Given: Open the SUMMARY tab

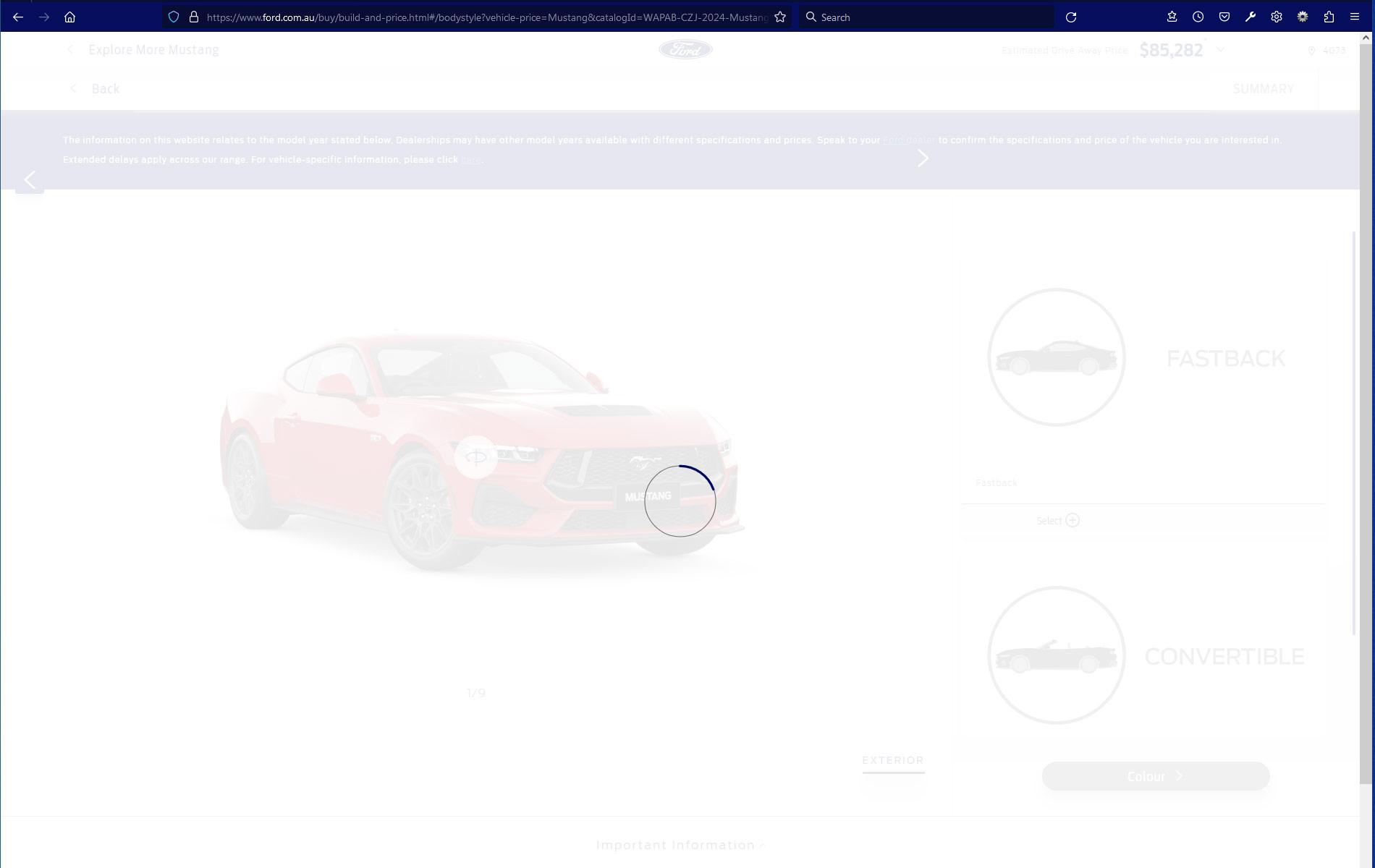Looking at the screenshot, I should tap(1264, 88).
